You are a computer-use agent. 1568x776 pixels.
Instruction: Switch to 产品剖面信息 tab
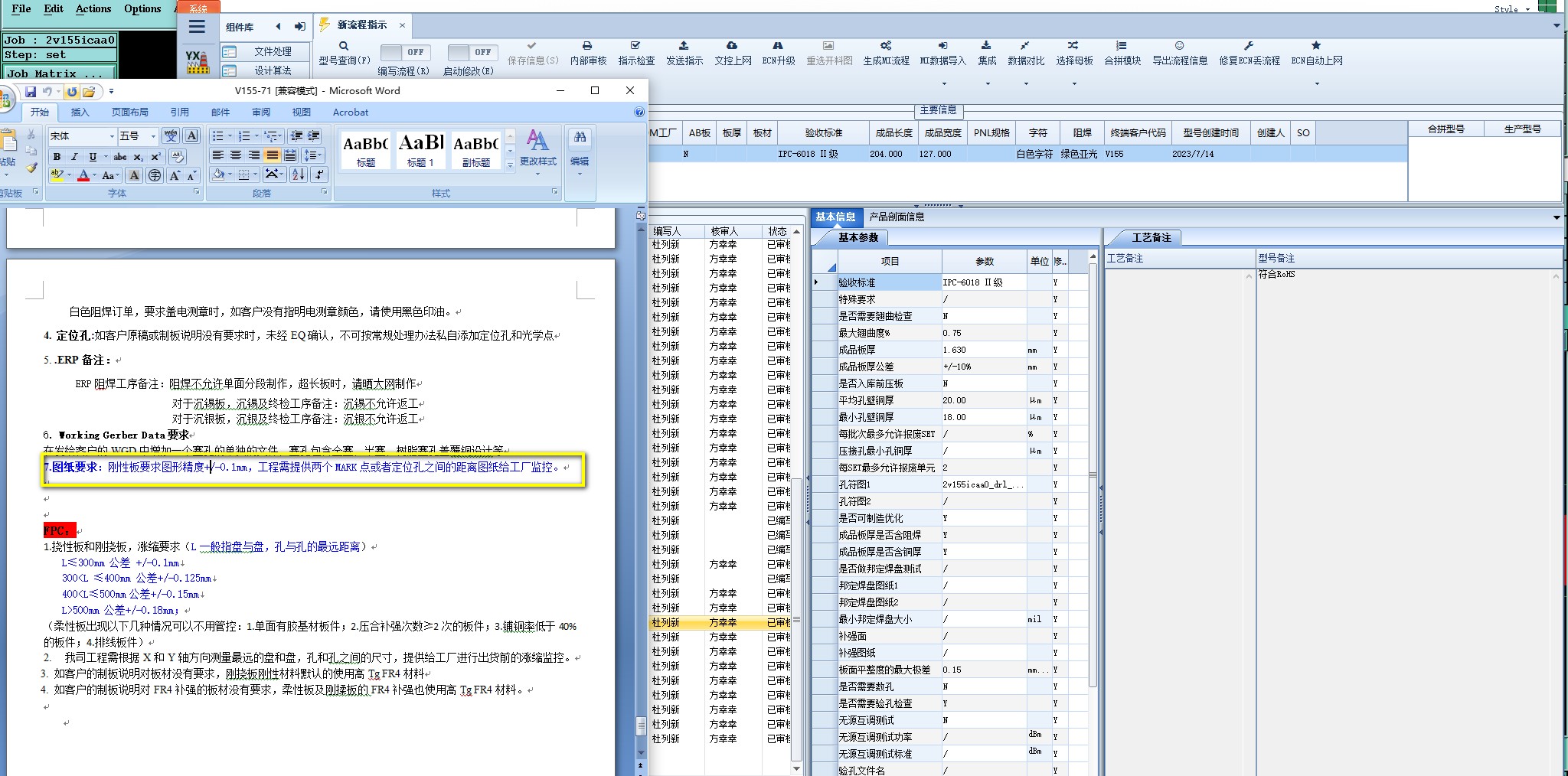click(x=897, y=217)
